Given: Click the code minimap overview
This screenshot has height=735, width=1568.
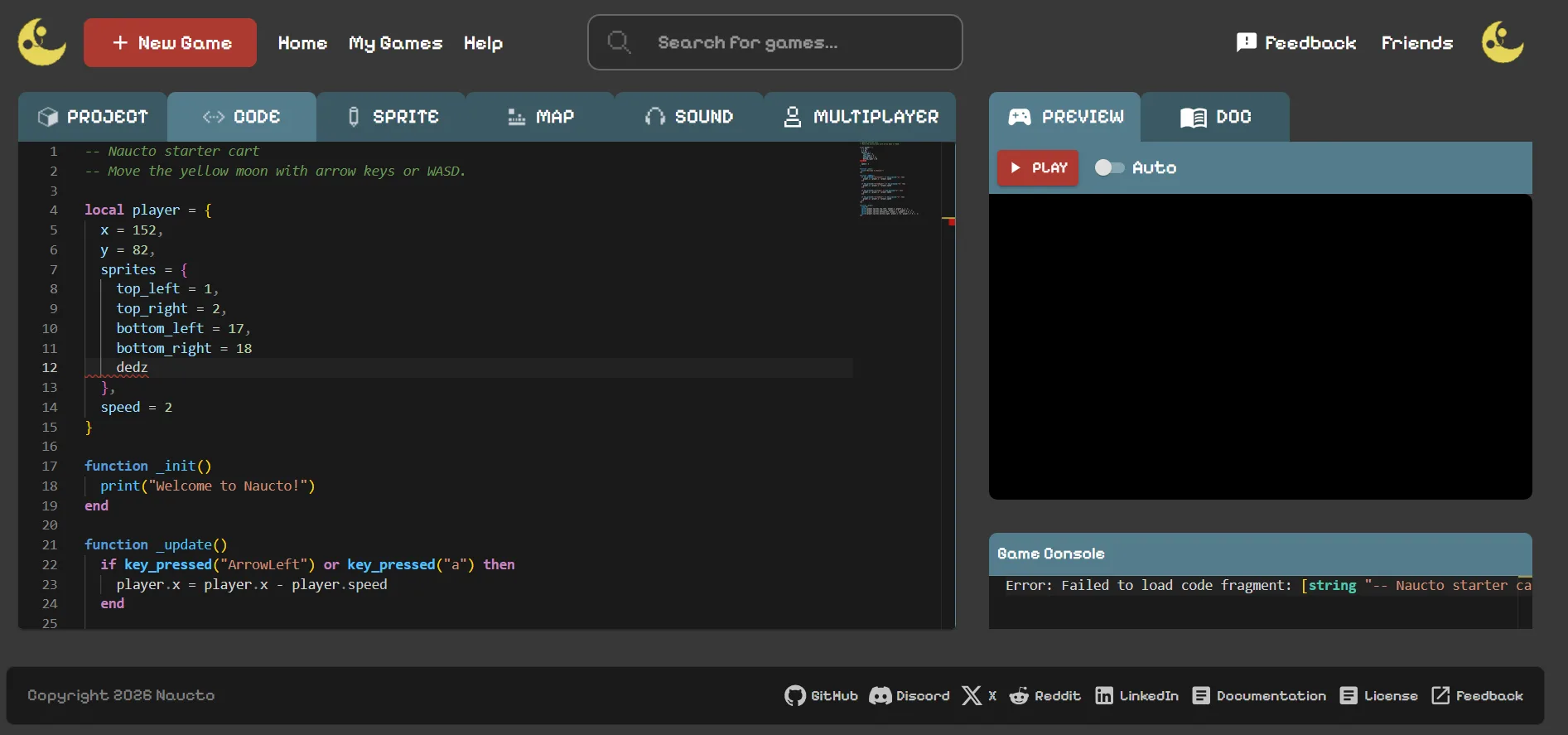Looking at the screenshot, I should (x=891, y=180).
